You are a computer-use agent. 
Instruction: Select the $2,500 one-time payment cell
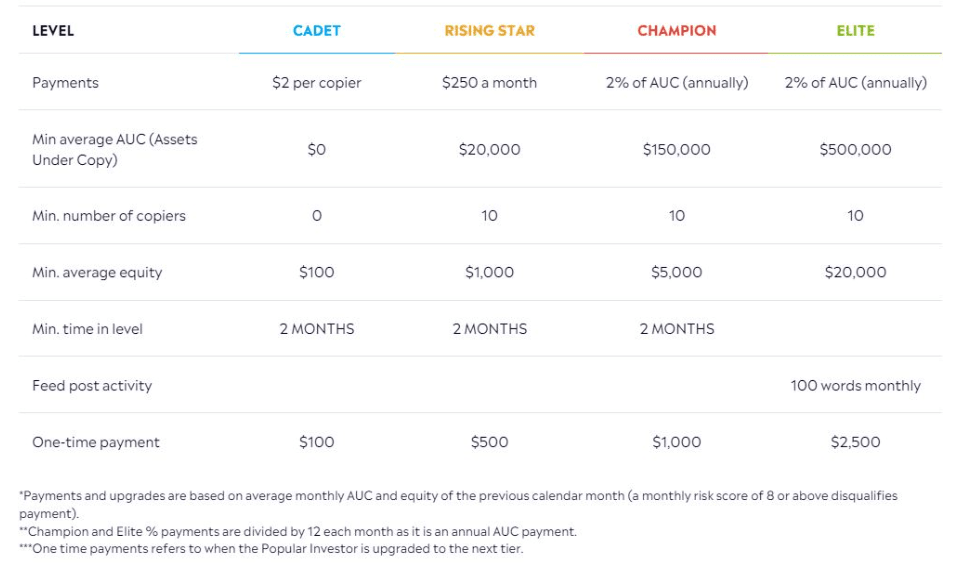point(855,442)
